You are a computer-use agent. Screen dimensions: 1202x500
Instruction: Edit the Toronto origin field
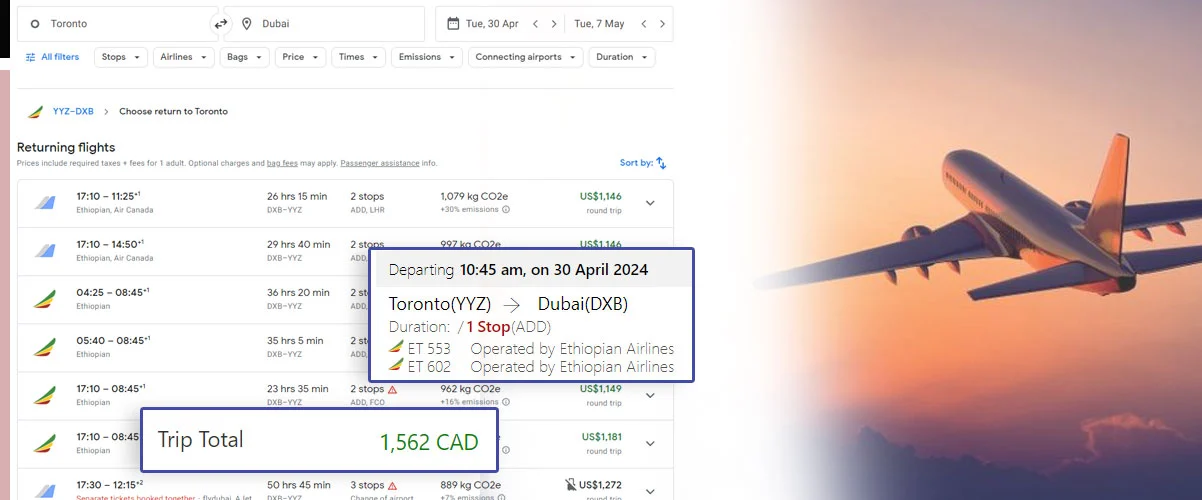[x=115, y=23]
